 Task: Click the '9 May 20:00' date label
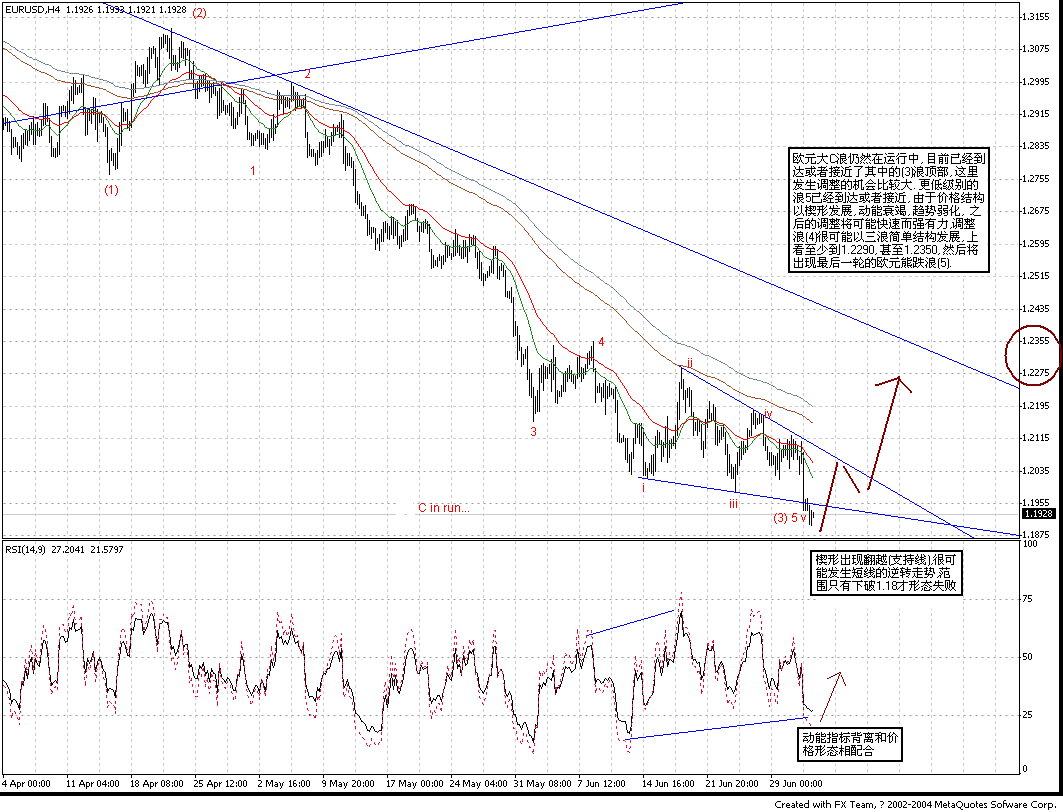click(x=348, y=784)
